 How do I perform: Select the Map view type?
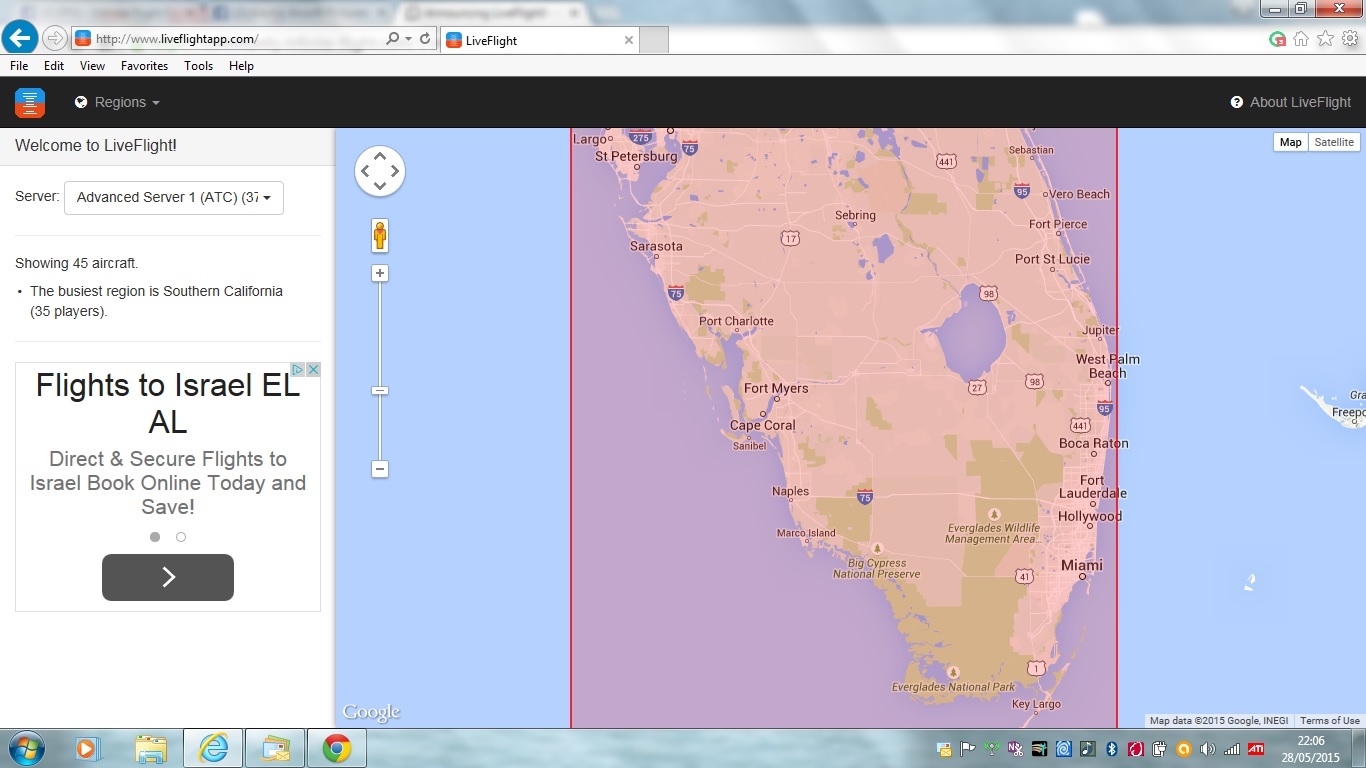point(1291,142)
